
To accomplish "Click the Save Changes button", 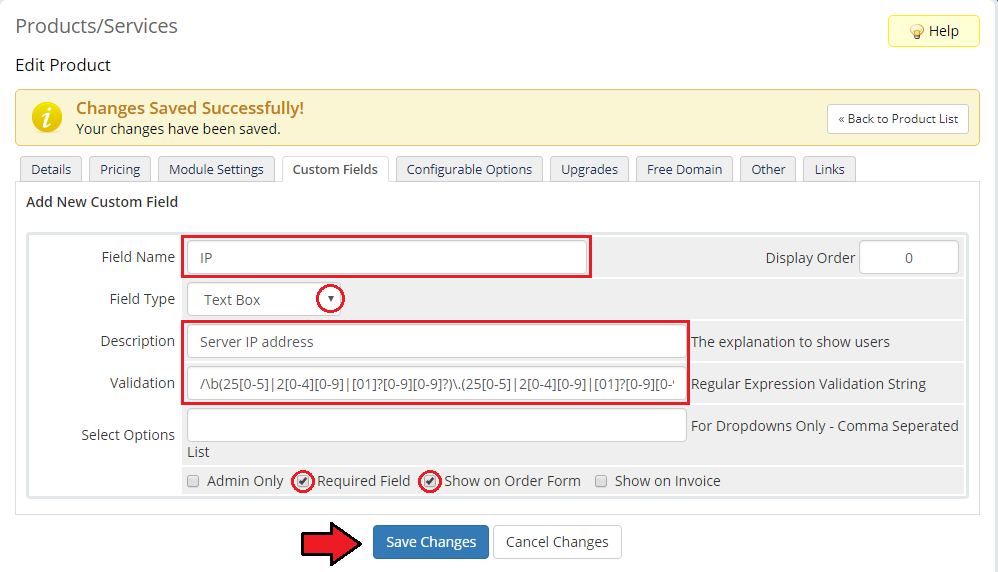I will (x=431, y=542).
